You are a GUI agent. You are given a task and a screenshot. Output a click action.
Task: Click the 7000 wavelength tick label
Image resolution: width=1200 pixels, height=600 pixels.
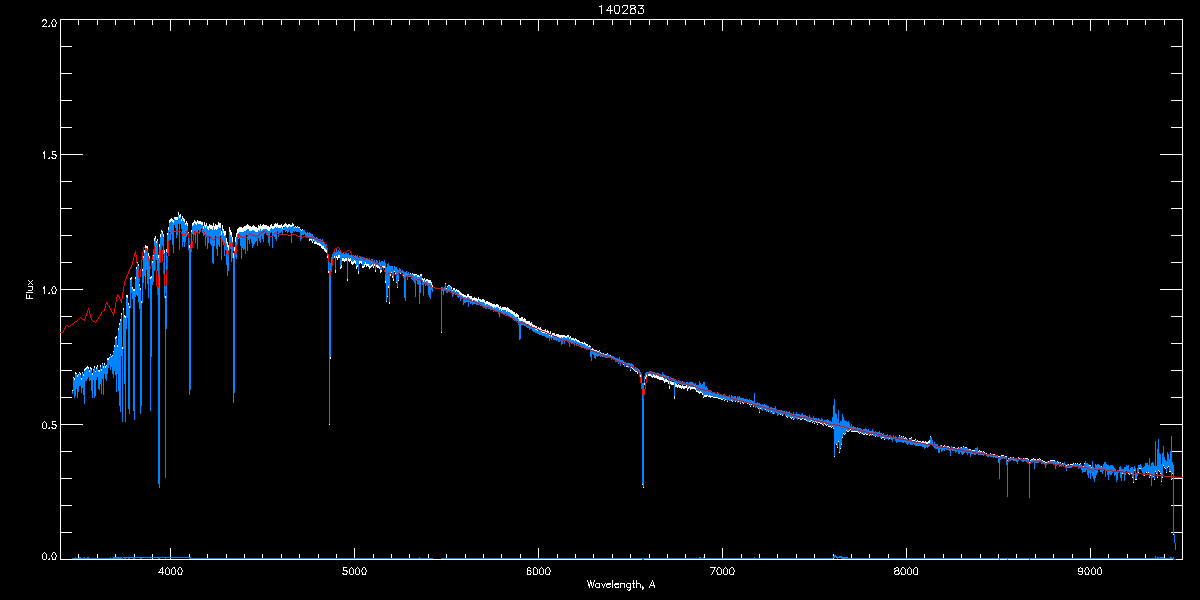pyautogui.click(x=722, y=571)
